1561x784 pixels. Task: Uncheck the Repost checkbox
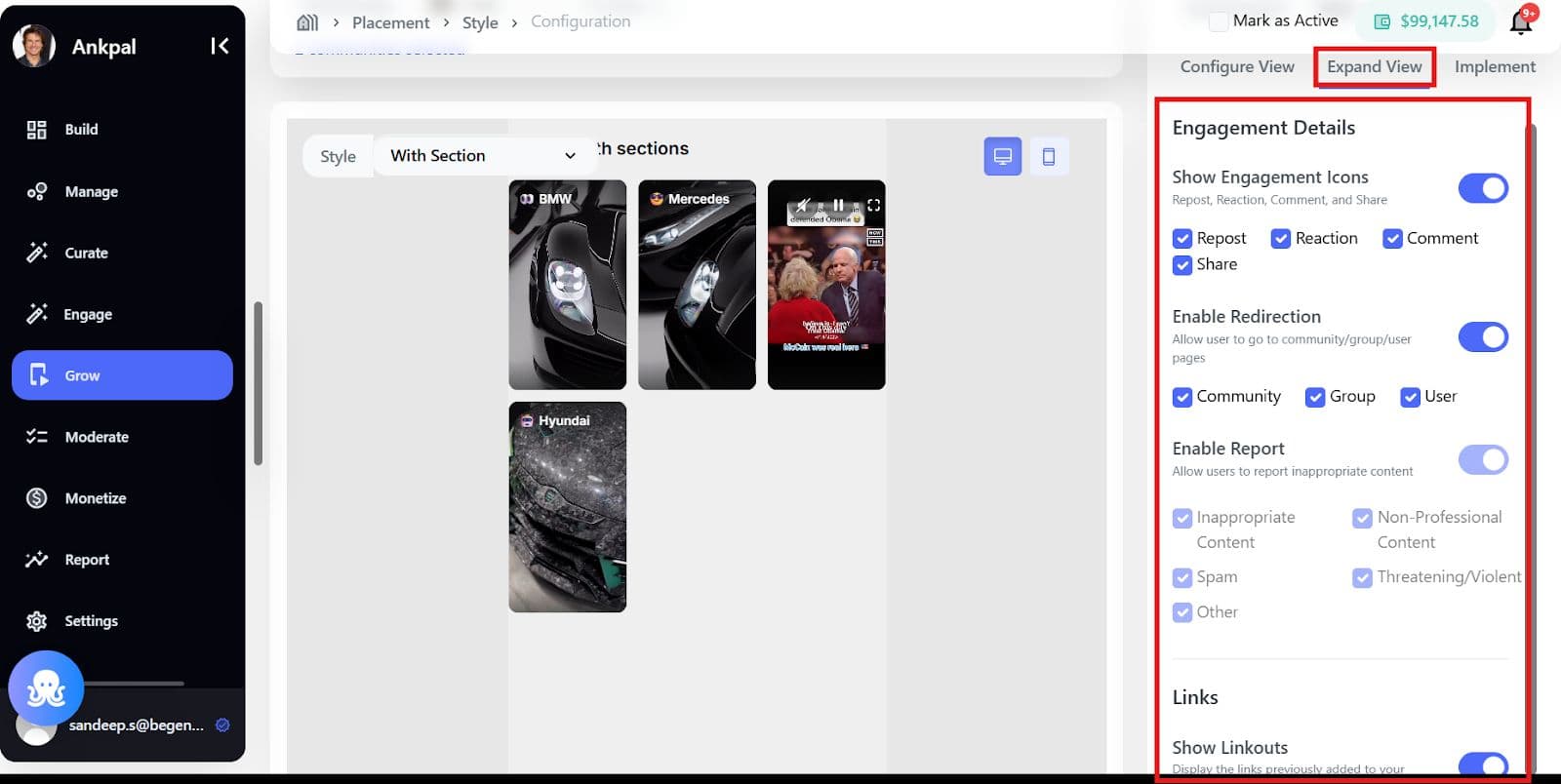(x=1182, y=239)
